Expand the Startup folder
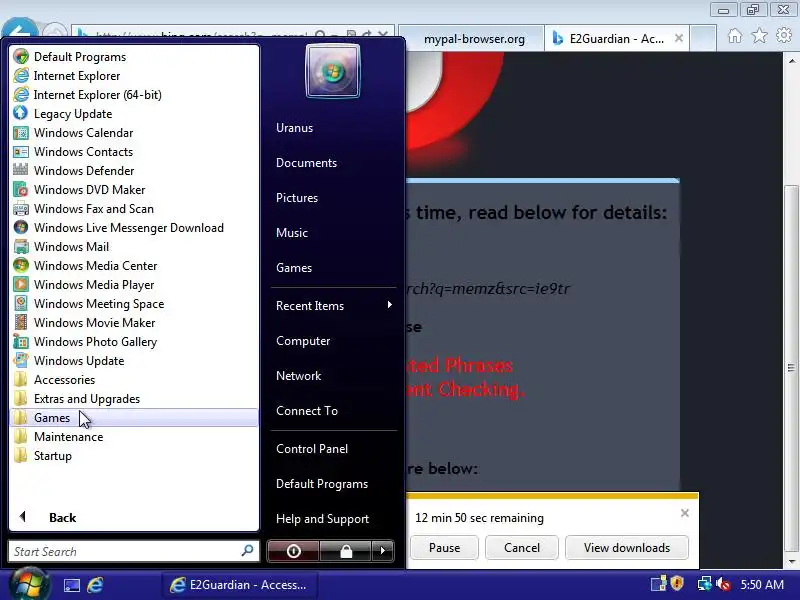The image size is (800, 600). [x=134, y=456]
